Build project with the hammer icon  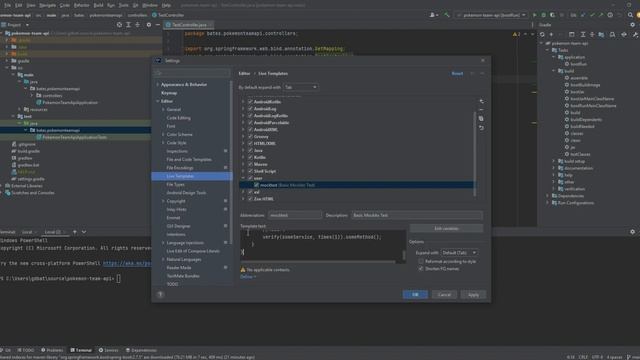coord(447,15)
